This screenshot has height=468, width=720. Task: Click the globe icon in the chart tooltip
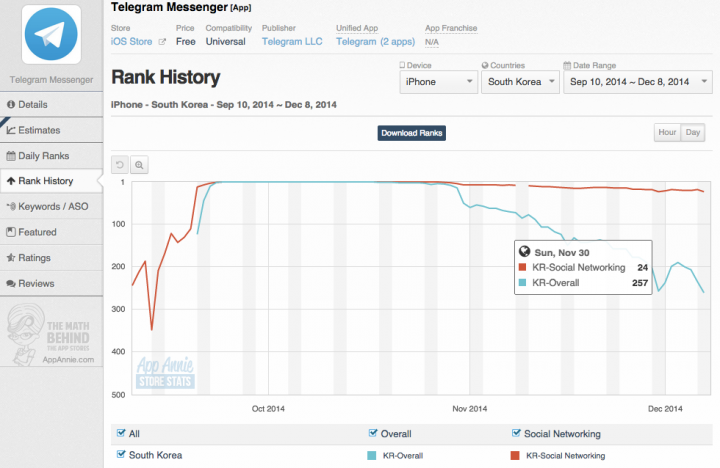524,251
